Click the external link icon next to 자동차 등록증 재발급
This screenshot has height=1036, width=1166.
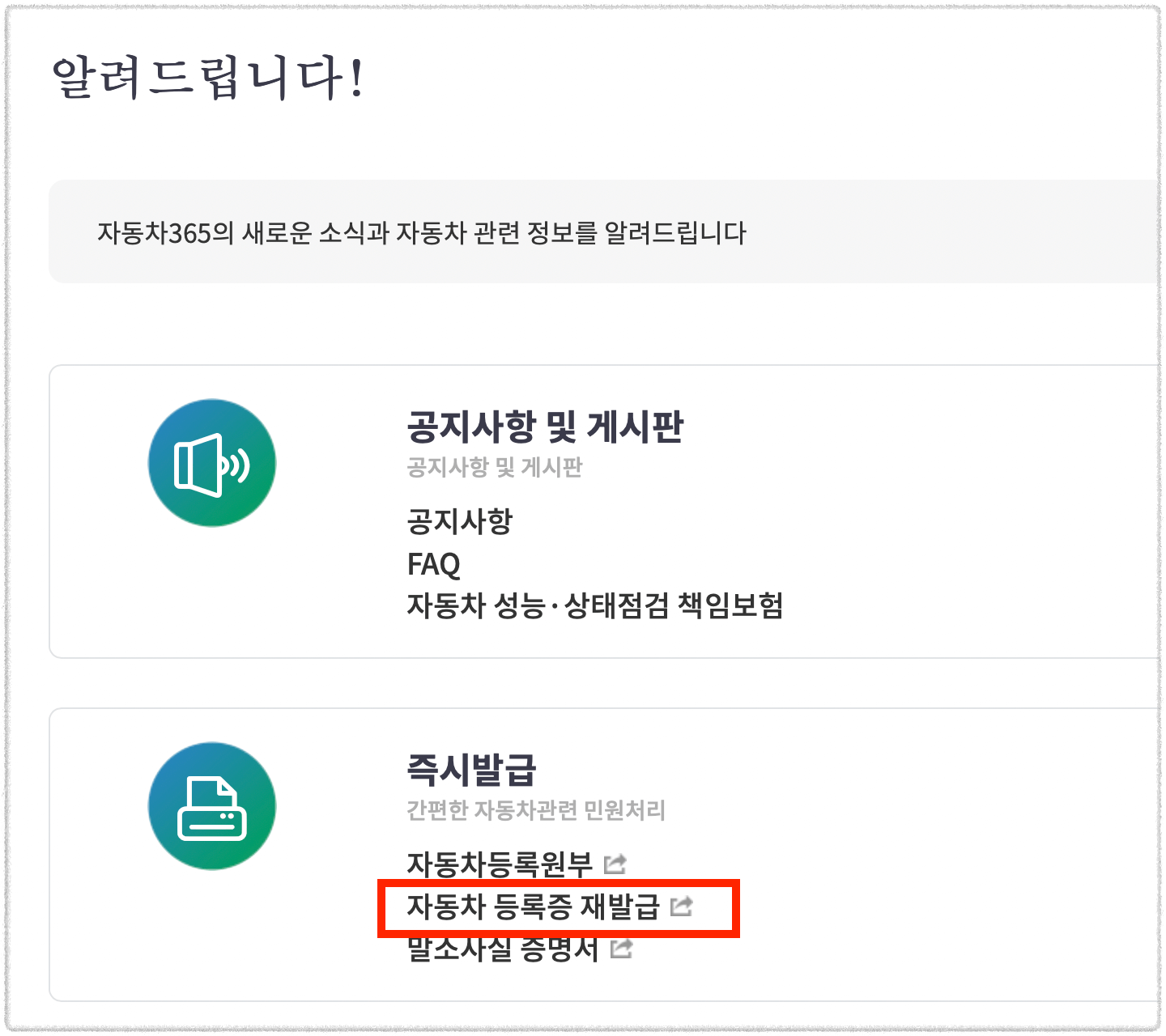click(x=684, y=906)
